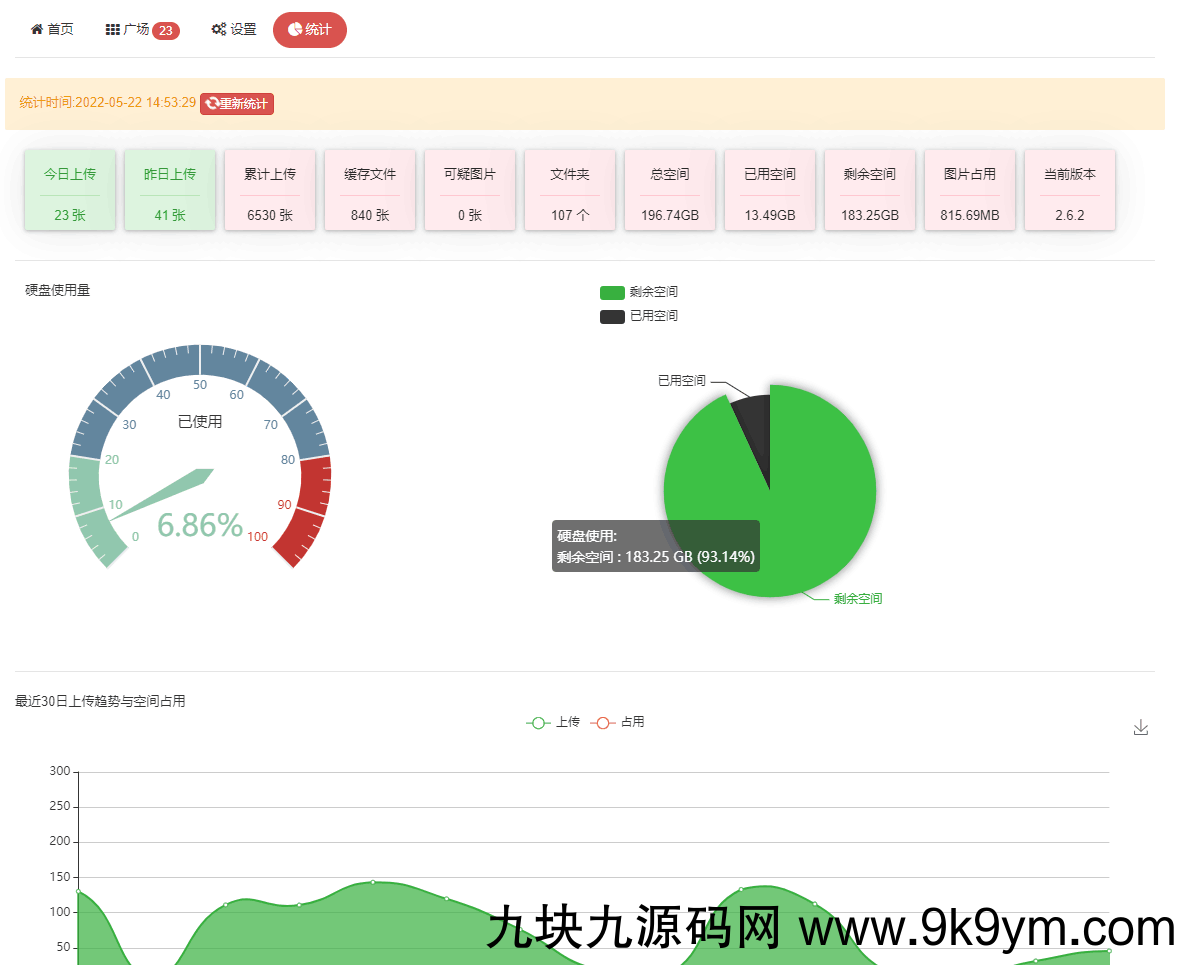Viewport: 1188px width, 965px height.
Task: Click the red circle marker of the 占用 legend
Action: pyautogui.click(x=601, y=722)
